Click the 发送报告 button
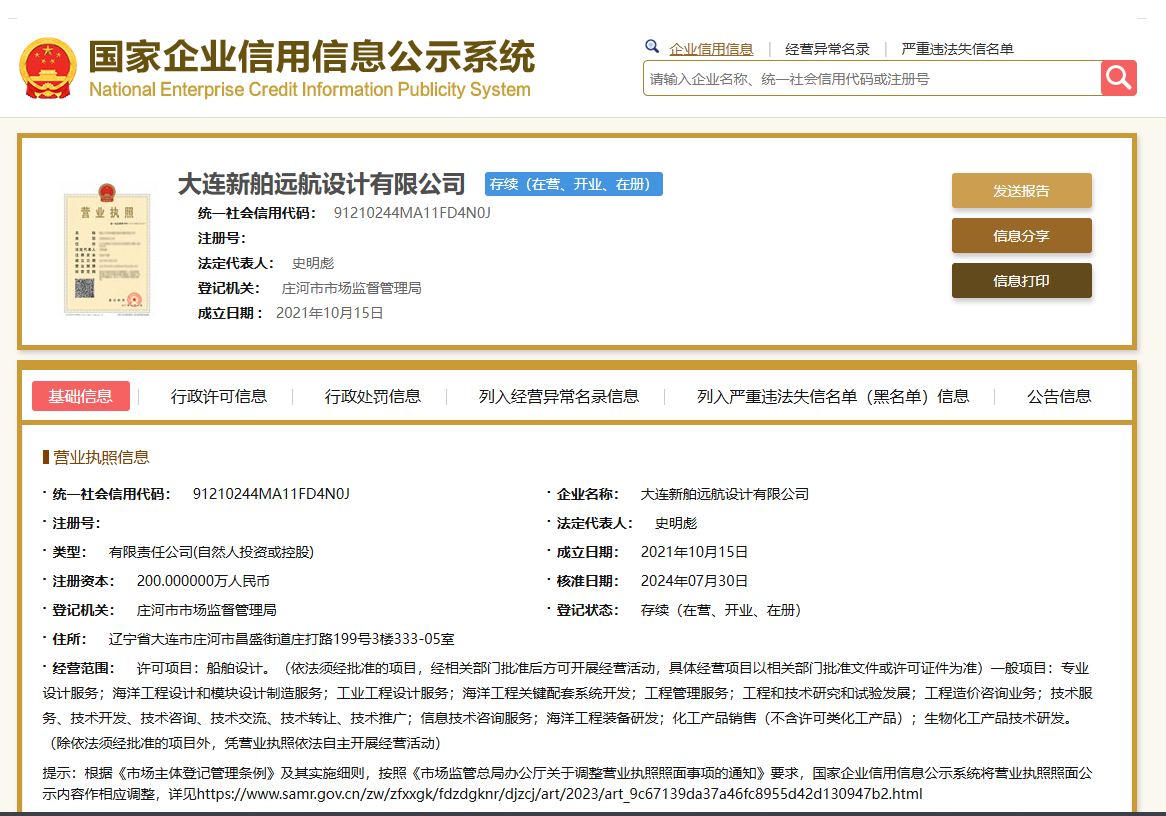This screenshot has width=1166, height=816. coord(1021,191)
